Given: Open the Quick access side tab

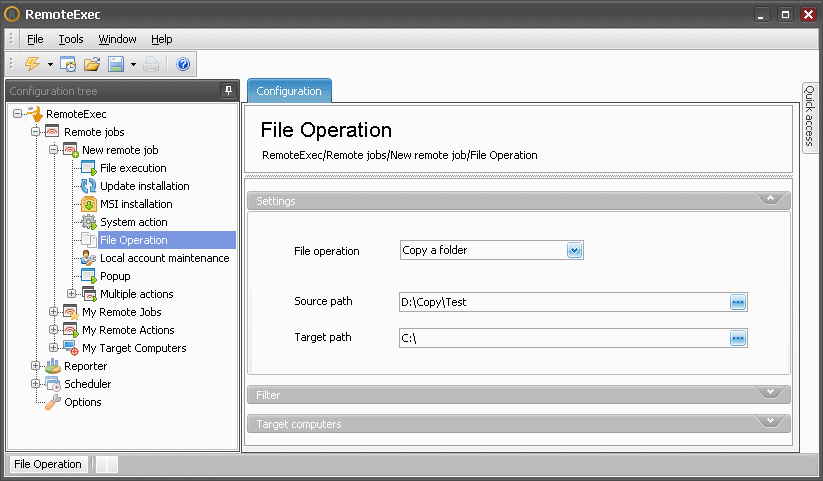Looking at the screenshot, I should coord(809,118).
